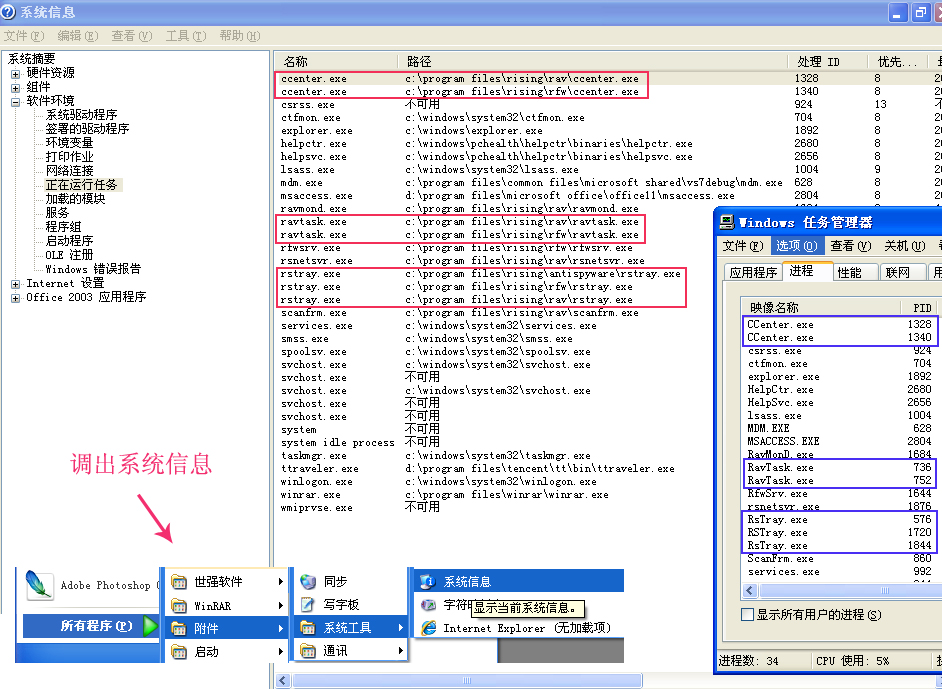This screenshot has height=689, width=942.
Task: Select 加载的模块 in the tree
Action: point(76,199)
